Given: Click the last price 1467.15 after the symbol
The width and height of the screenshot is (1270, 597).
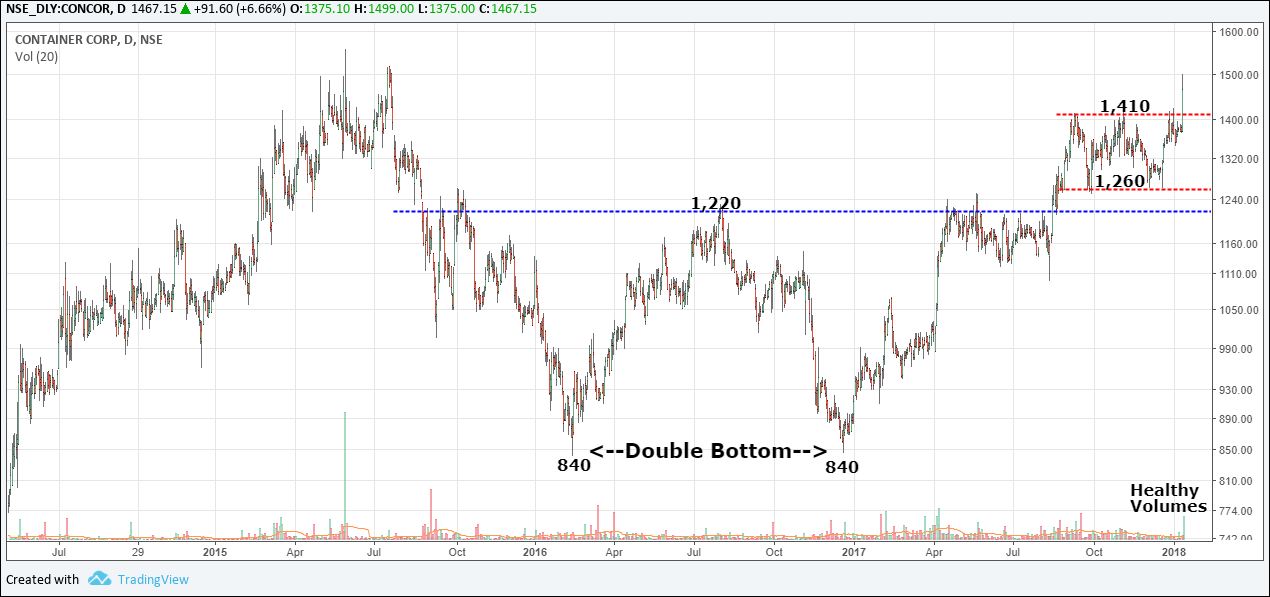Looking at the screenshot, I should click(x=153, y=8).
